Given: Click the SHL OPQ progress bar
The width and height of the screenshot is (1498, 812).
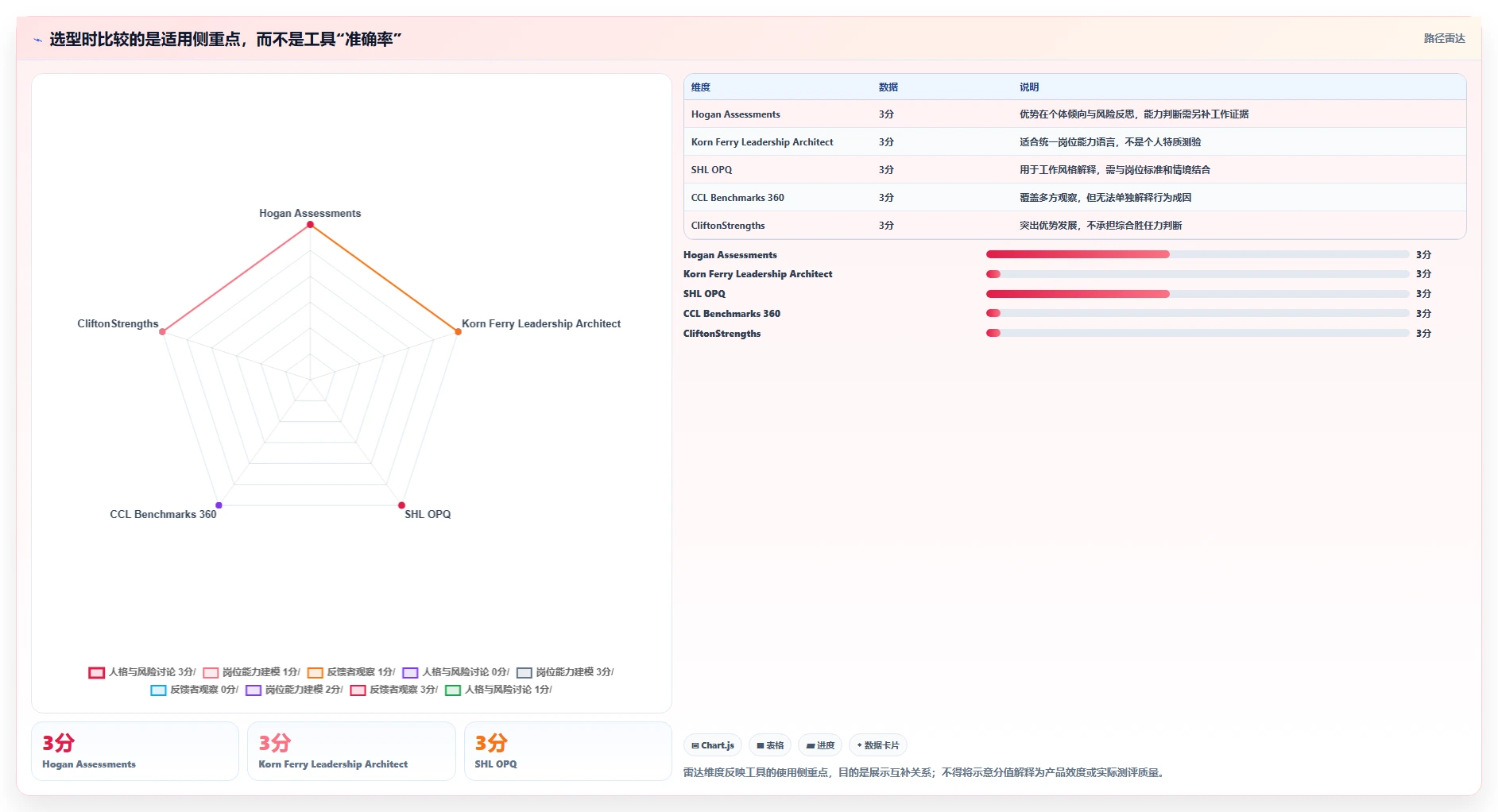Looking at the screenshot, I should [1198, 294].
